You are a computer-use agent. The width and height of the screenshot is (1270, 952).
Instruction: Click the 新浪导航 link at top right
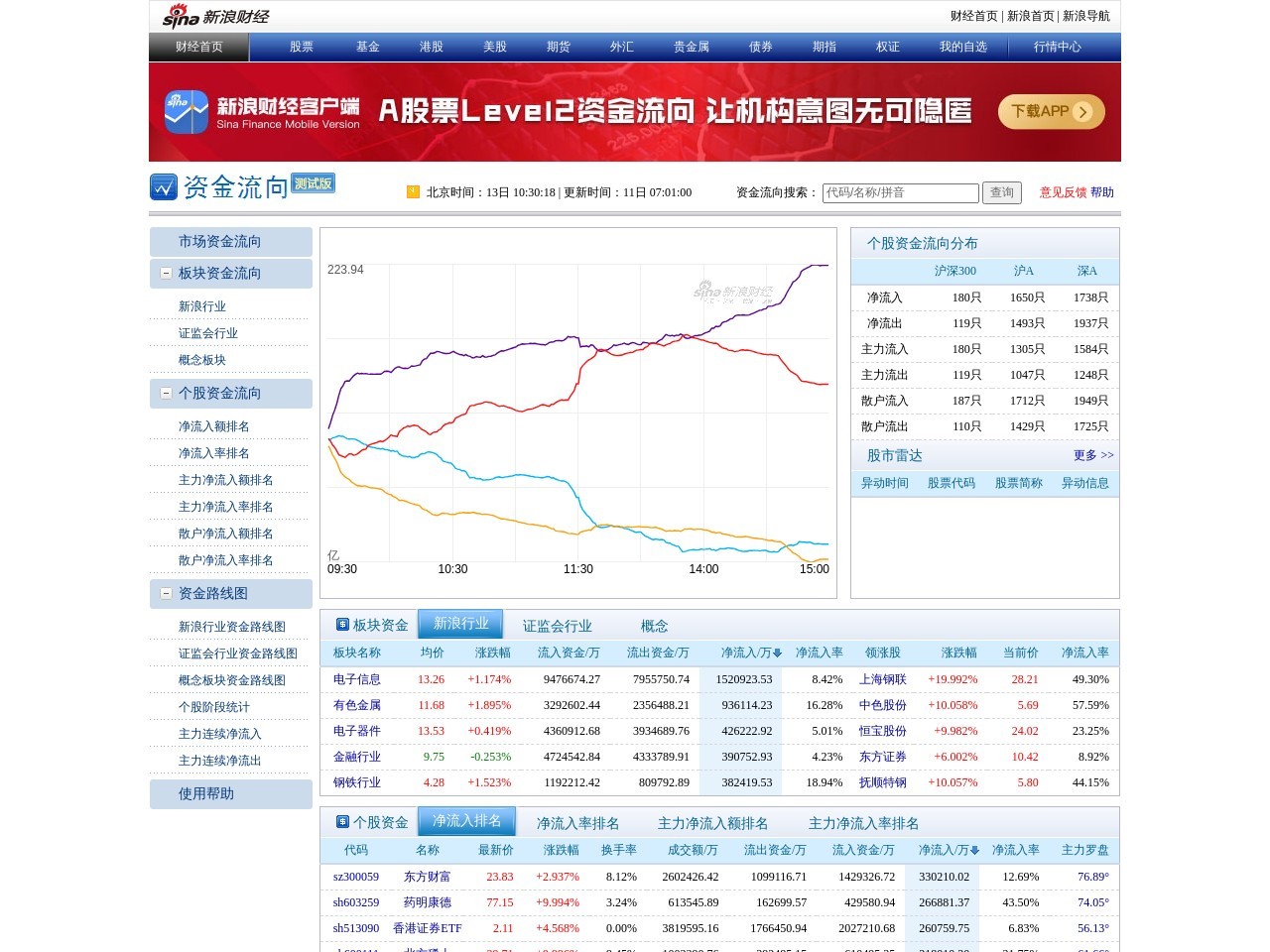(1086, 16)
